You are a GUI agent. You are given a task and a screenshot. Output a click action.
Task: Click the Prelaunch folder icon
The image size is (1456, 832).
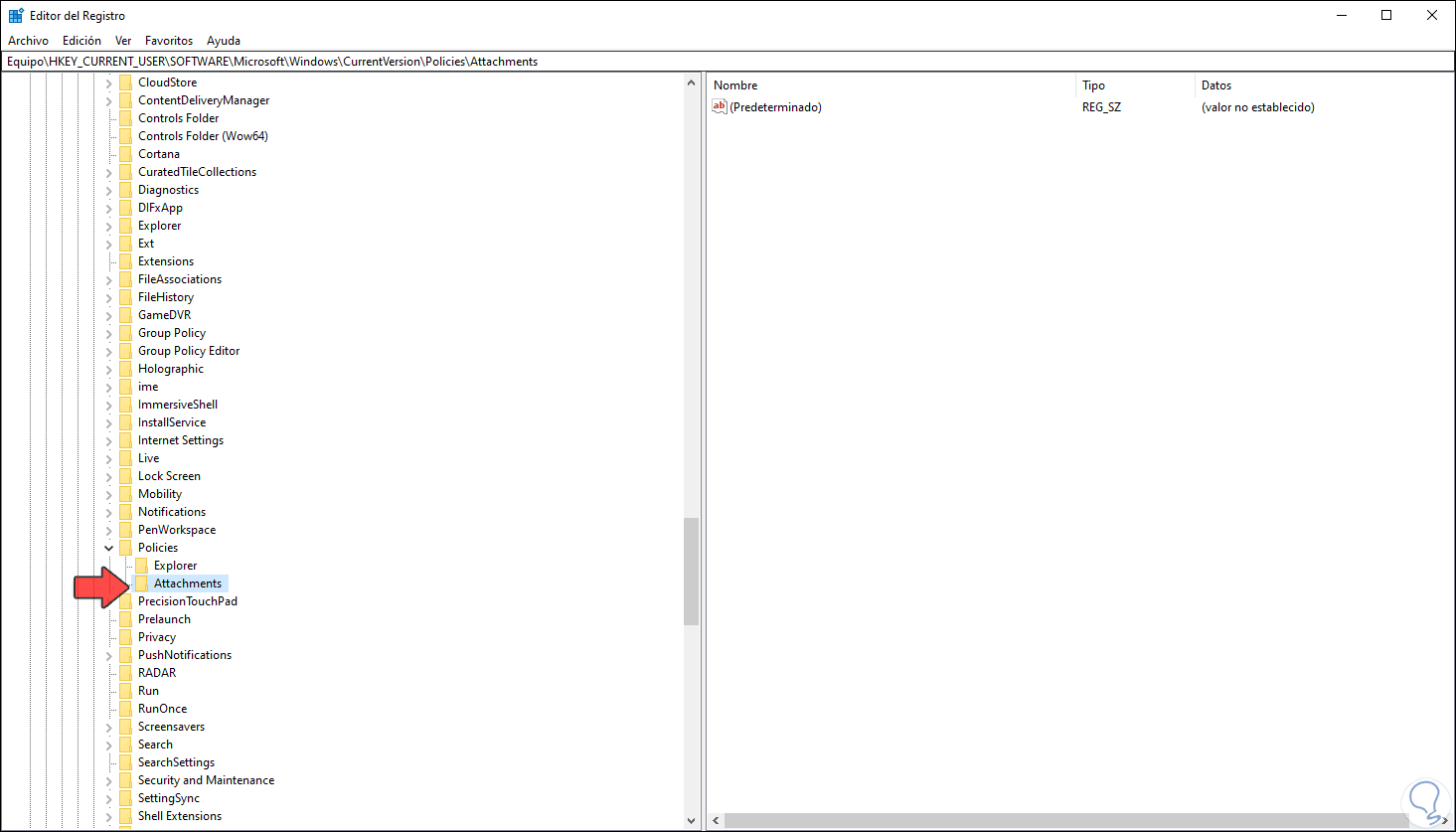point(125,619)
